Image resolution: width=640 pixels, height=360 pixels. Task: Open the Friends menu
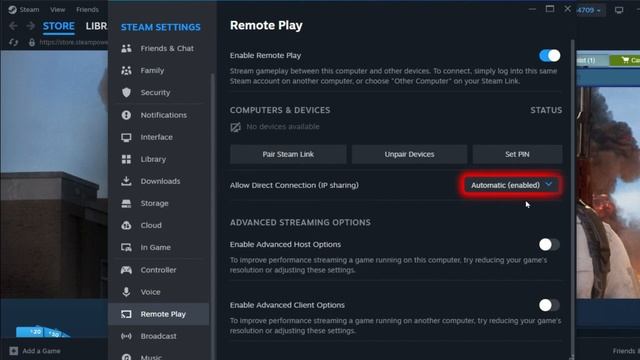click(x=87, y=9)
